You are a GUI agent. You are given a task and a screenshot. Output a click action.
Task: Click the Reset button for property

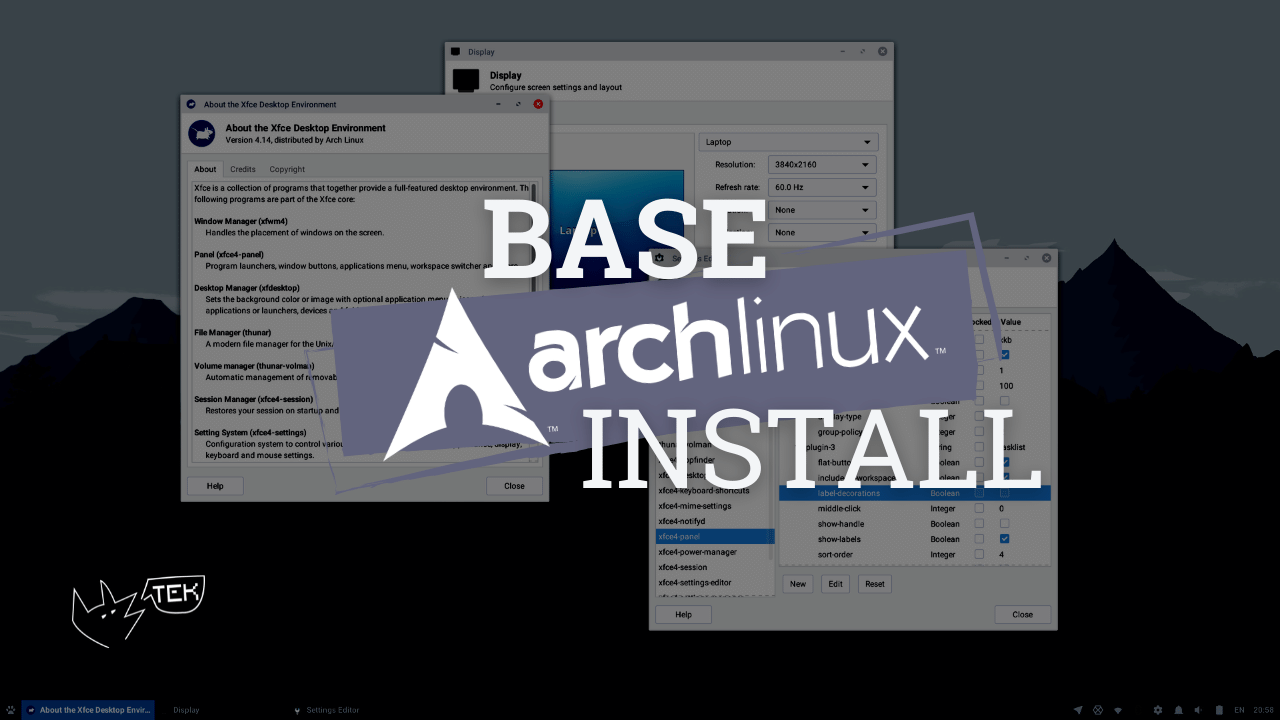(874, 584)
